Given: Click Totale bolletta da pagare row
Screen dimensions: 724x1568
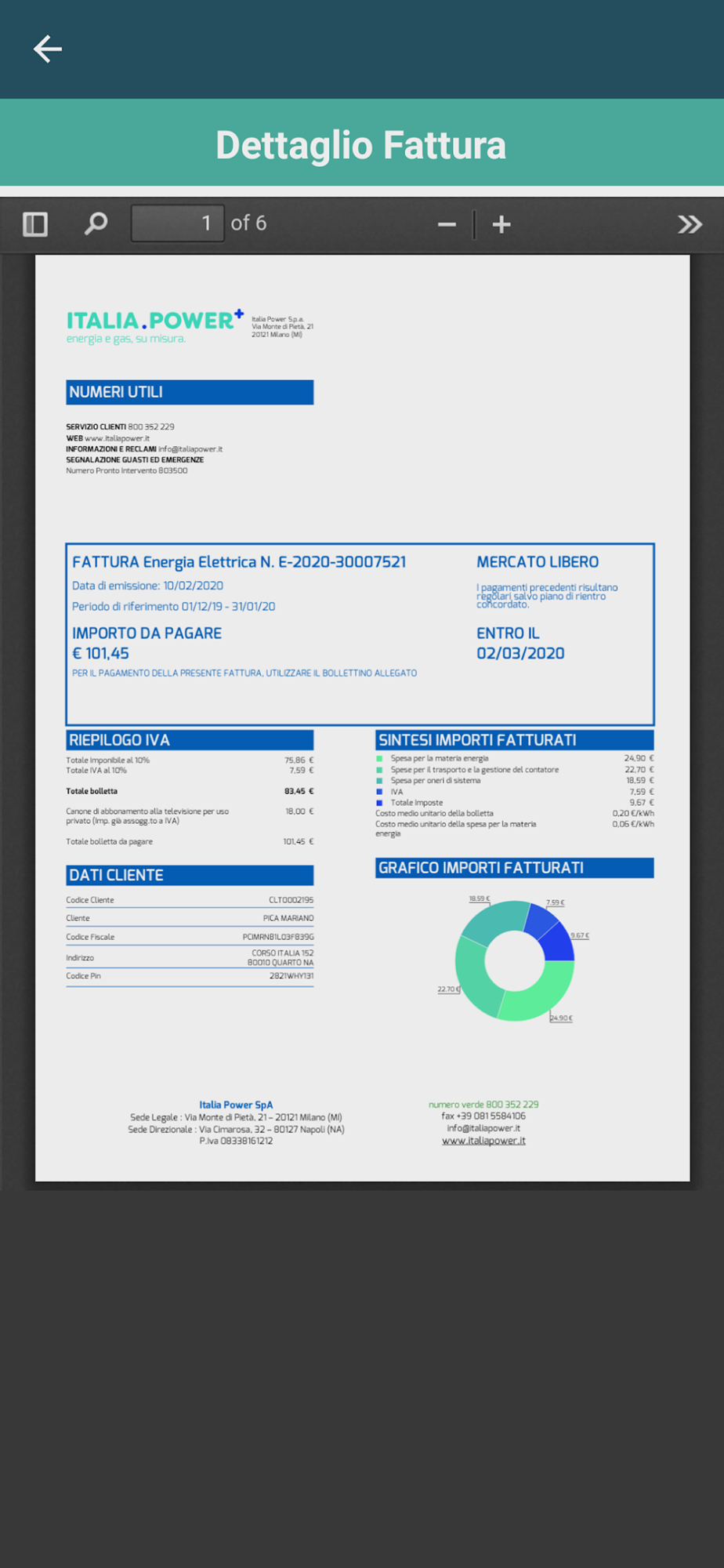Looking at the screenshot, I should click(190, 841).
